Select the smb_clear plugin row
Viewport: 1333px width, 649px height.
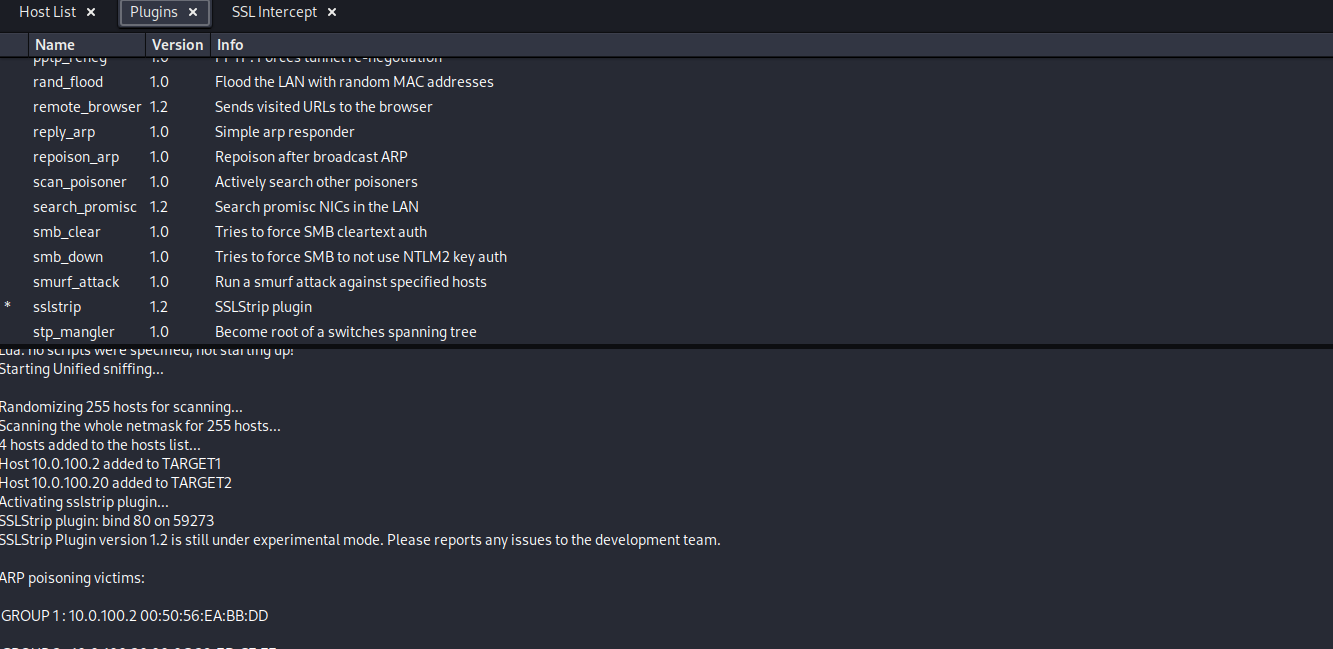pos(66,232)
